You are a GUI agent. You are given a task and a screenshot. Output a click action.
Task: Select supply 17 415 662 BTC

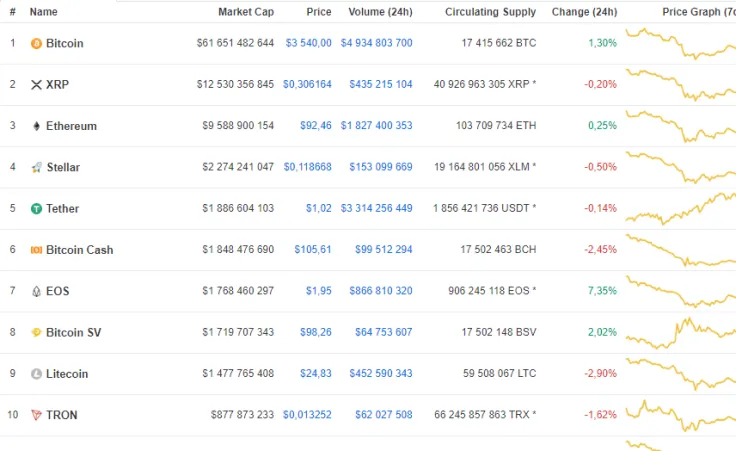[498, 43]
